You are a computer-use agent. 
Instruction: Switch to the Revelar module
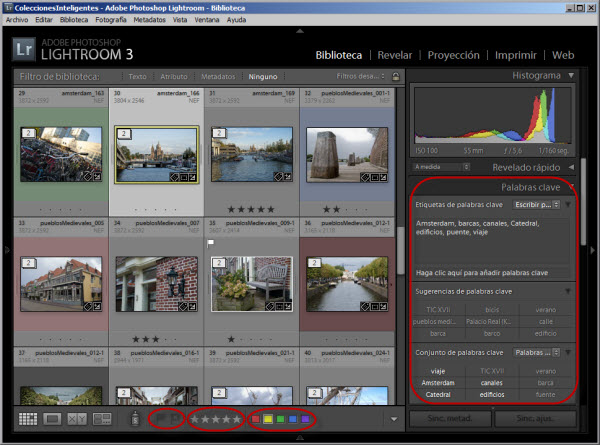(395, 55)
